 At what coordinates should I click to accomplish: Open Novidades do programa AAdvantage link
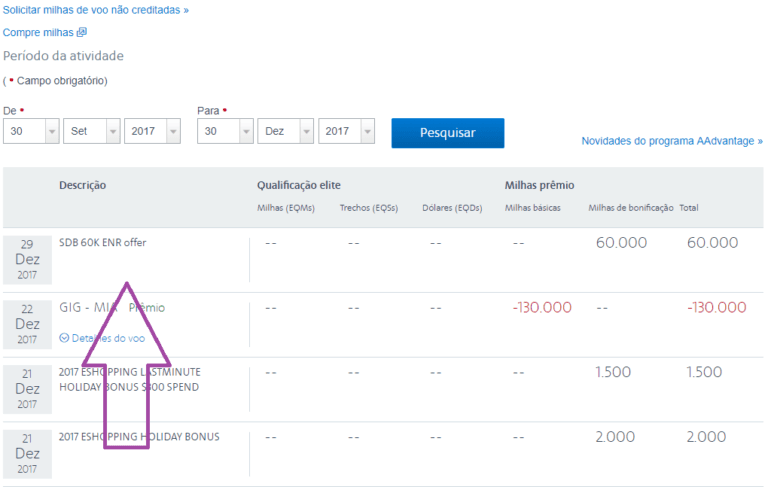point(672,141)
